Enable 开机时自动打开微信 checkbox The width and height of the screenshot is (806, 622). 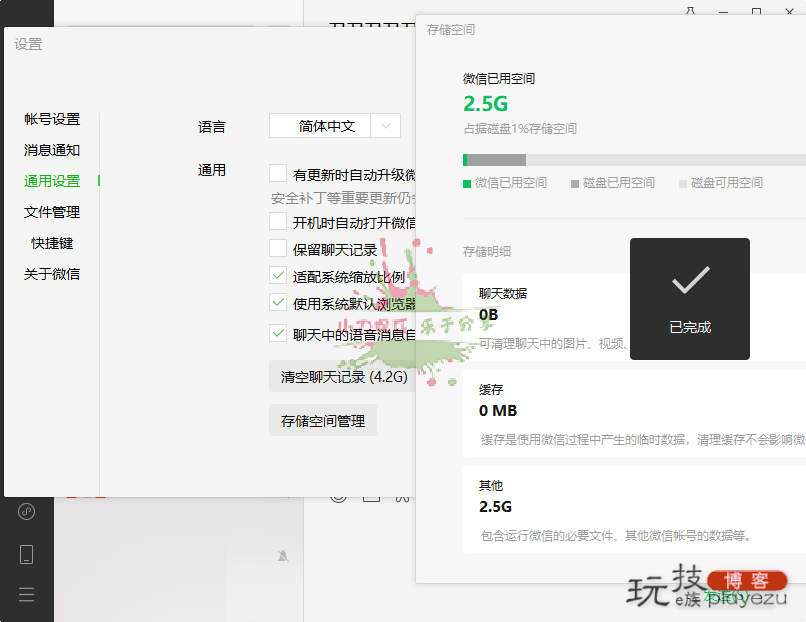(278, 221)
